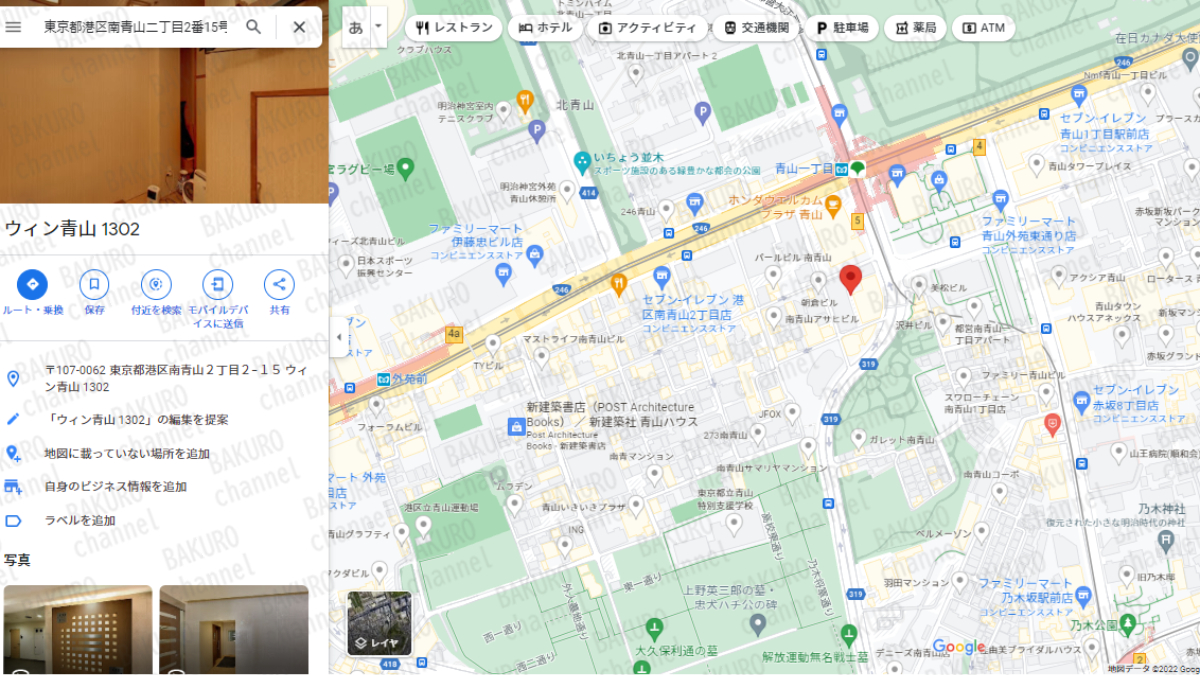Collapse the side panel with the arrow
The height and width of the screenshot is (675, 1200).
[x=338, y=337]
